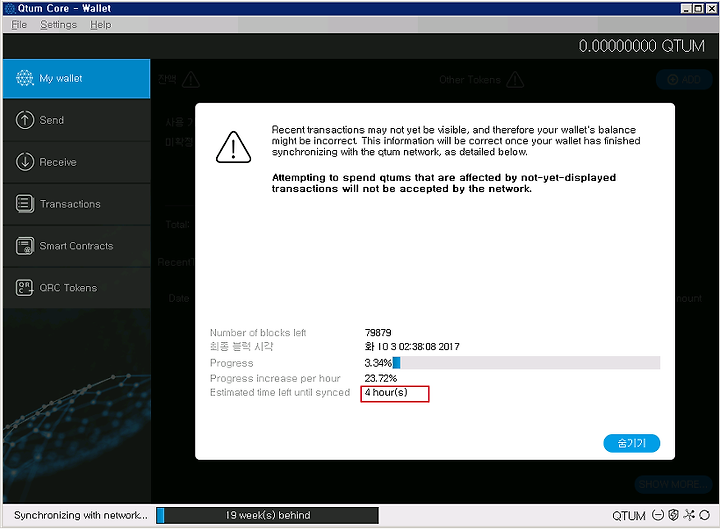
Task: Click the '4 hour(s)' estimated time value
Action: pyautogui.click(x=386, y=393)
